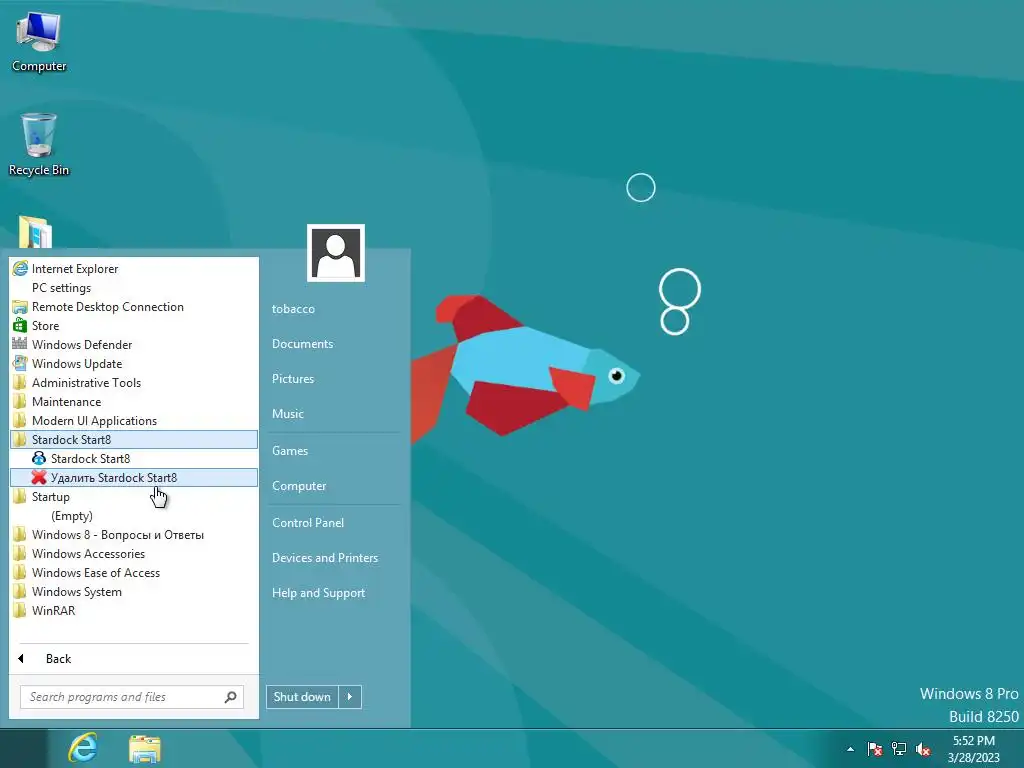Open Help and Support
The width and height of the screenshot is (1024, 768).
pos(318,593)
